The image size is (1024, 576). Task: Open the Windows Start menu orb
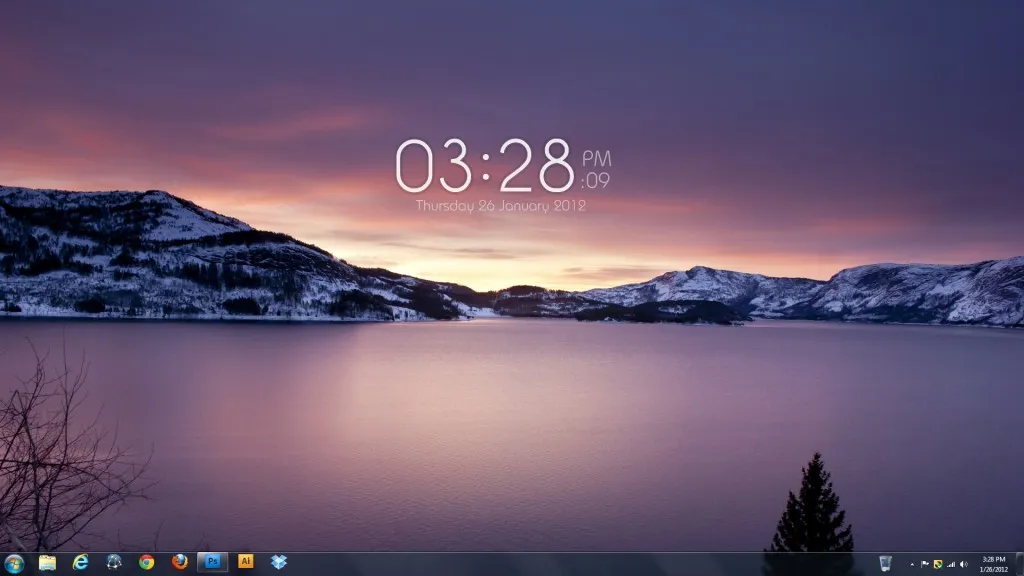click(14, 562)
